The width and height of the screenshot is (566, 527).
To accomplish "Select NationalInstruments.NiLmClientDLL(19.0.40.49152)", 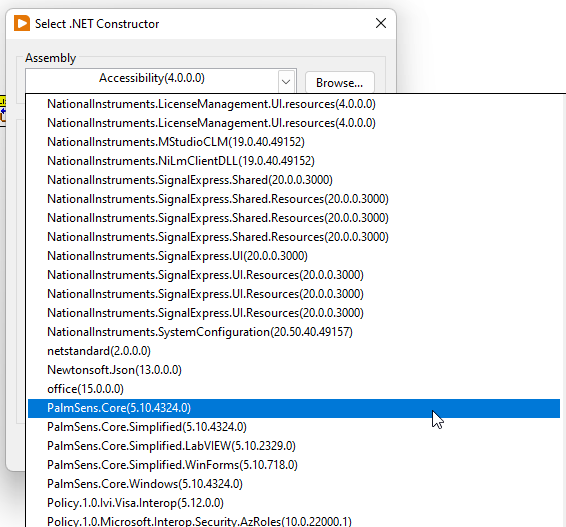I will pyautogui.click(x=294, y=161).
